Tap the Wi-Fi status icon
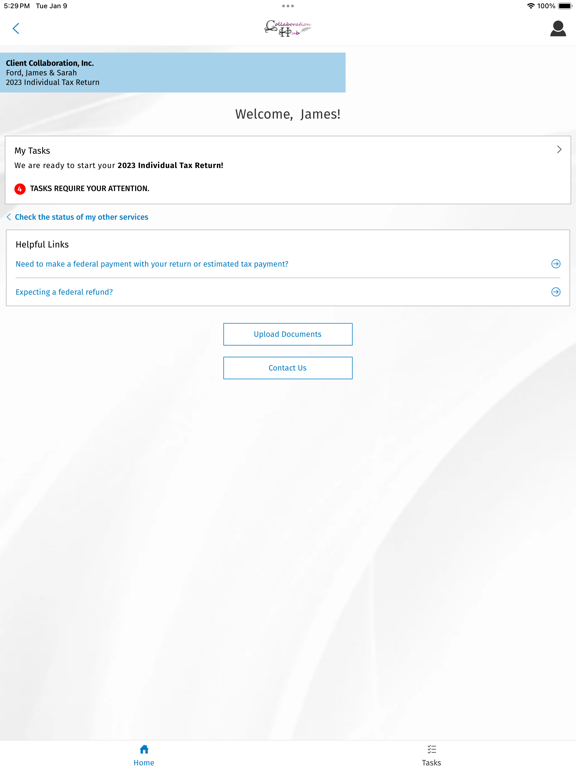576x768 pixels. pos(530,6)
